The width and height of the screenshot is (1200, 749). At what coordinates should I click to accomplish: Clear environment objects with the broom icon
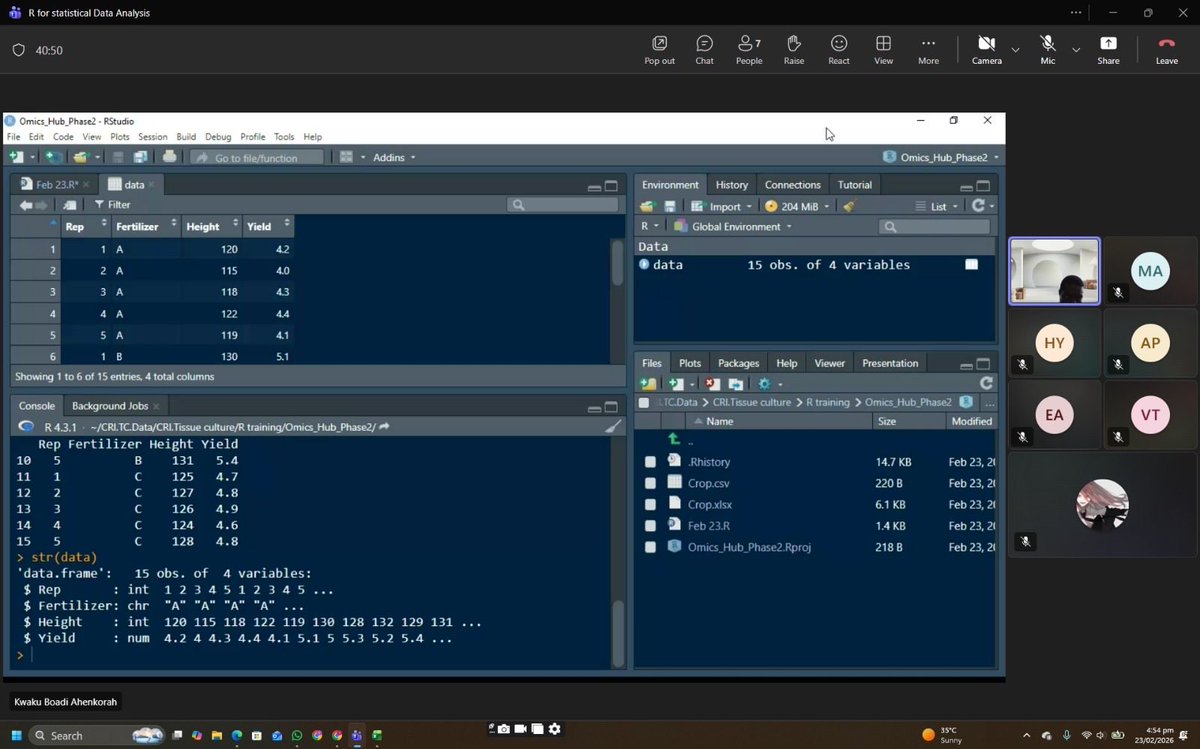click(x=849, y=206)
